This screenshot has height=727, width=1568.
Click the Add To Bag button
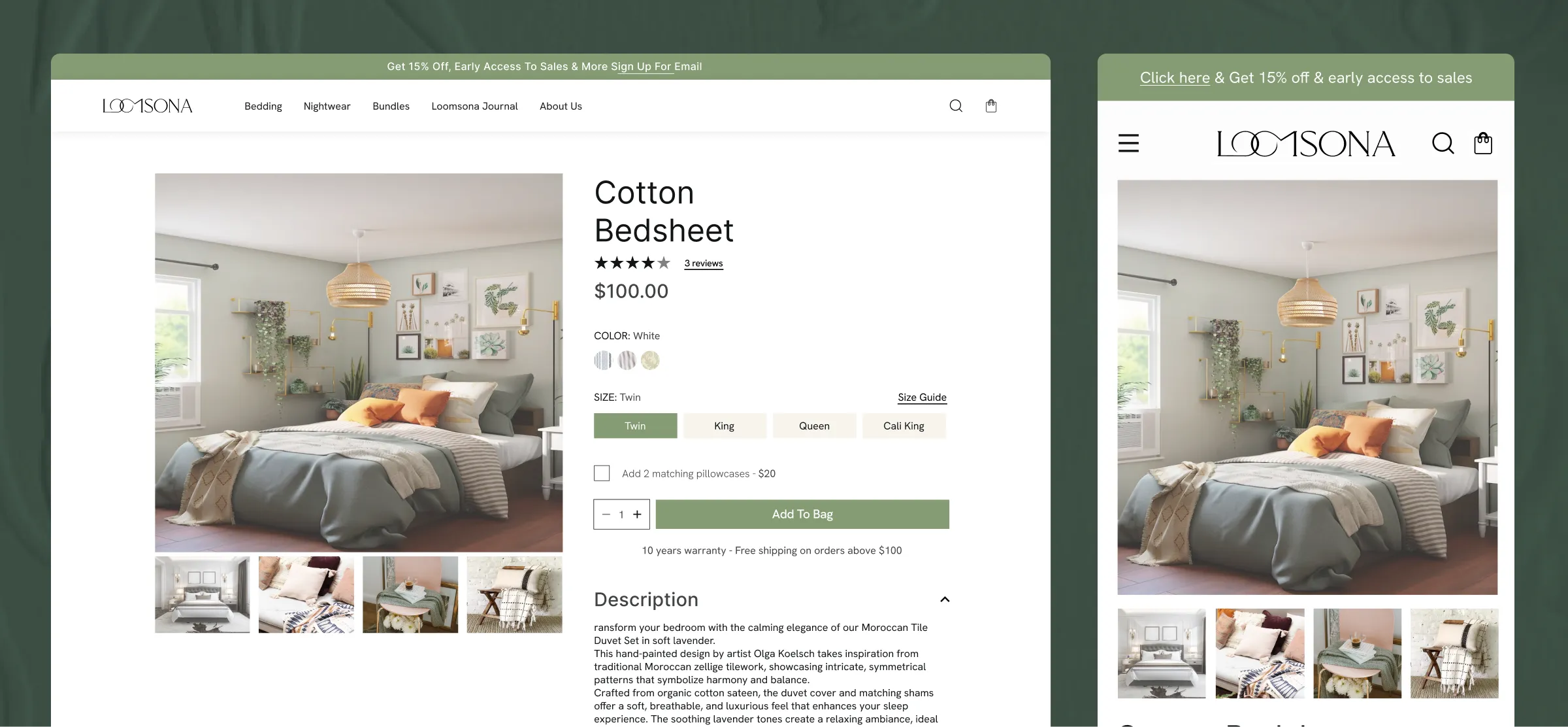(802, 515)
